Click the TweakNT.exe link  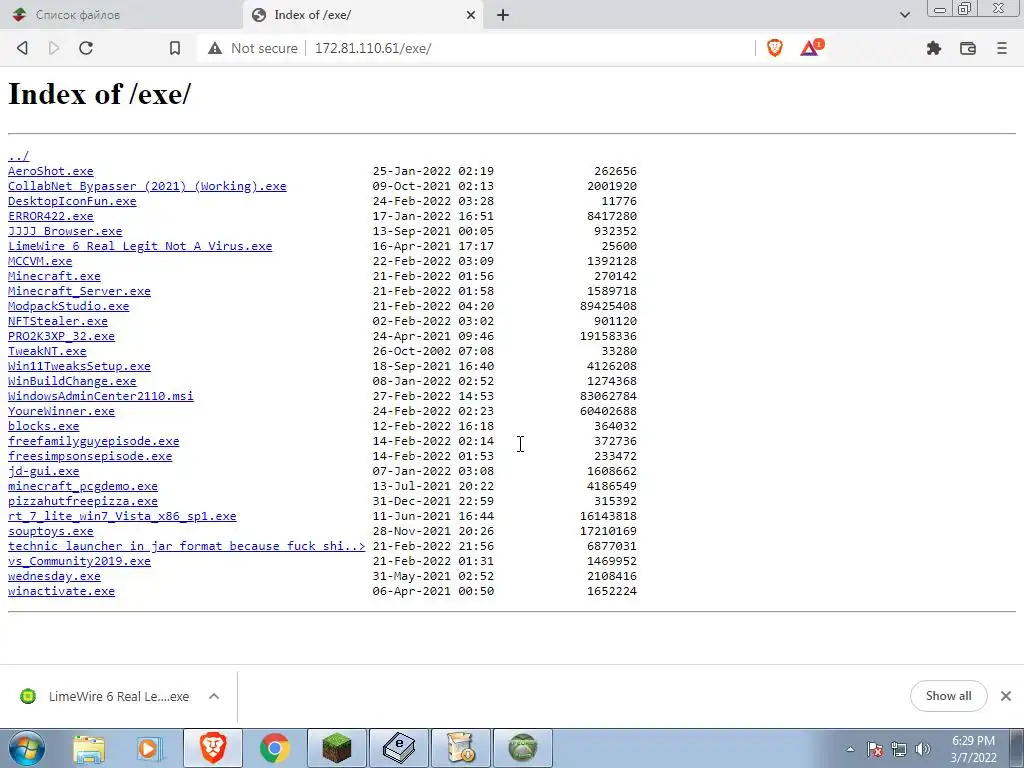click(x=47, y=351)
